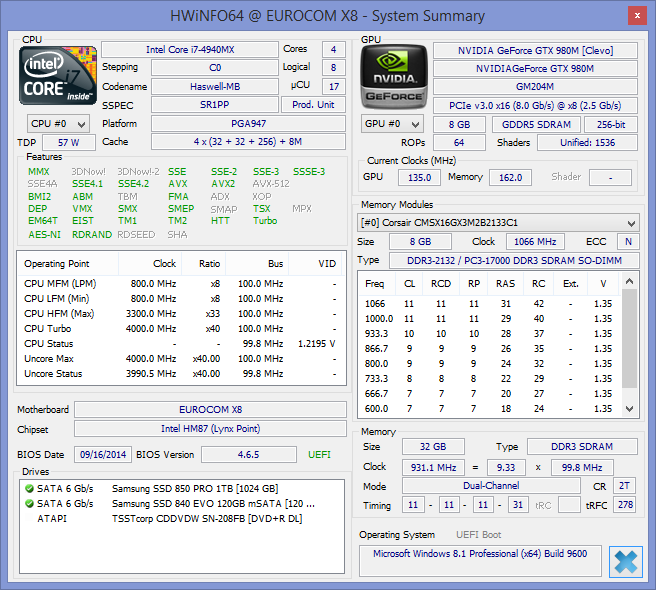Click the CPU Turbo operating point row
The height and width of the screenshot is (590, 656).
pyautogui.click(x=181, y=329)
